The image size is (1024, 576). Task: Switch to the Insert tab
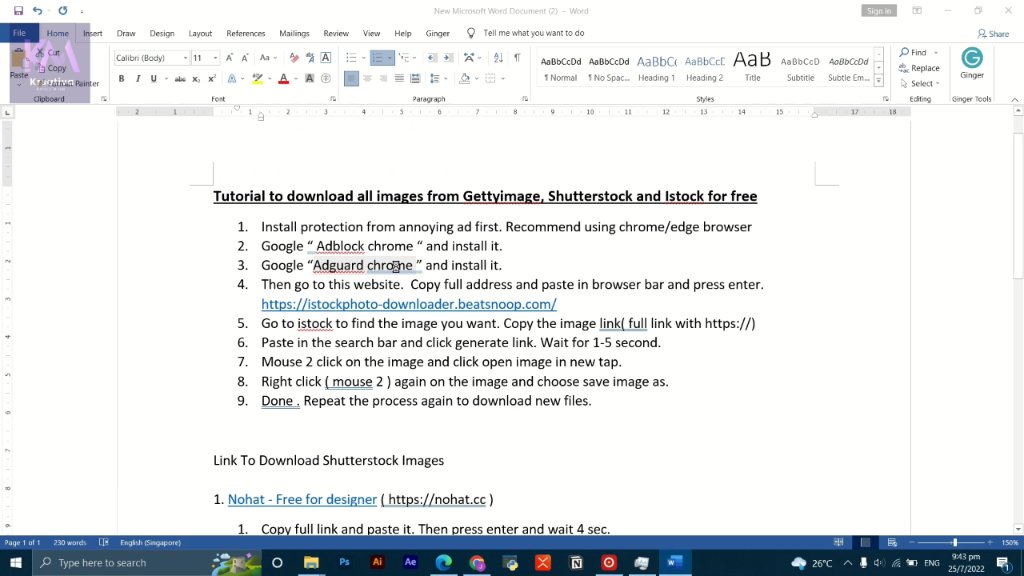93,33
